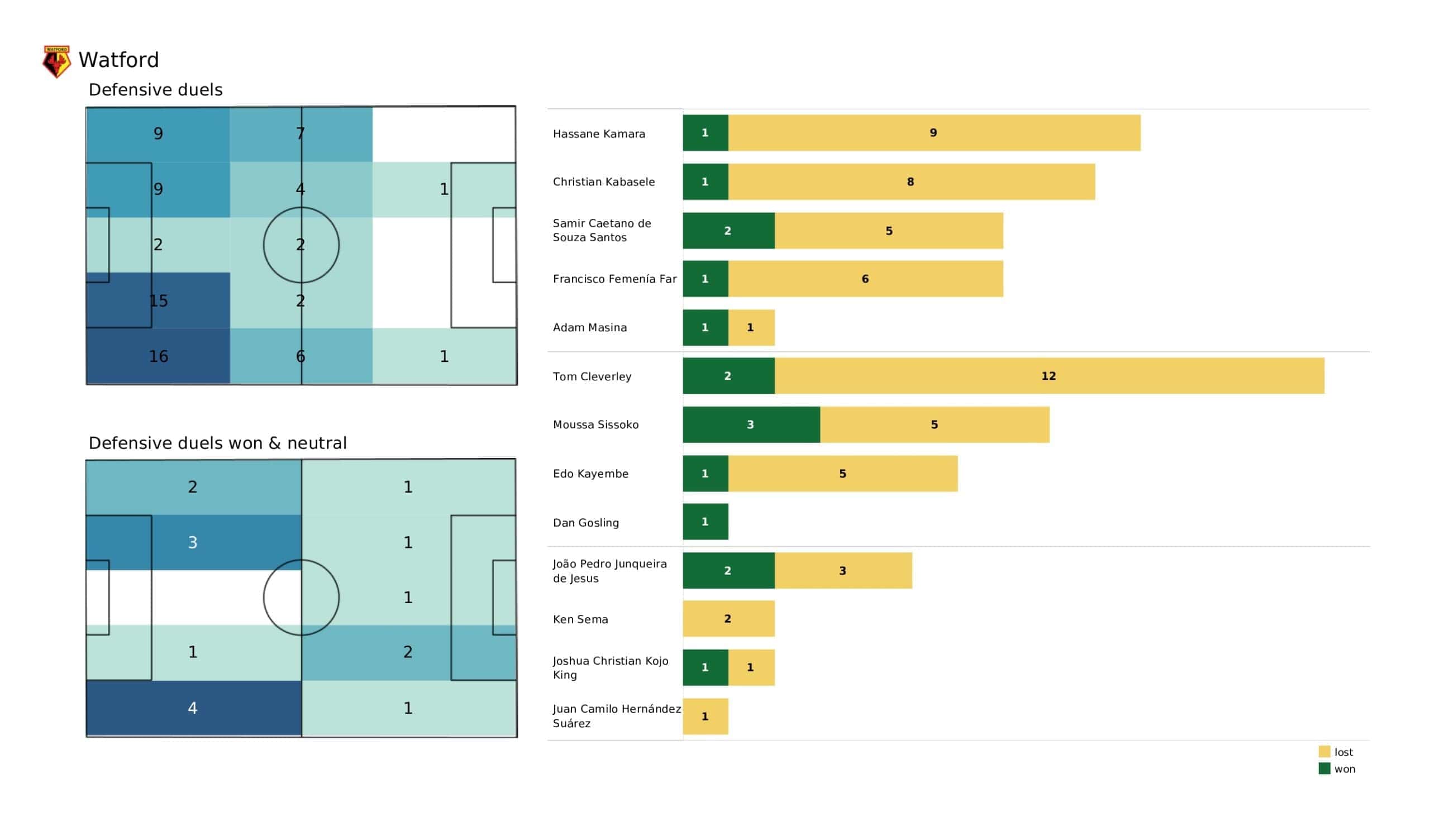Click Dan Gosling's green won bar

pos(706,522)
